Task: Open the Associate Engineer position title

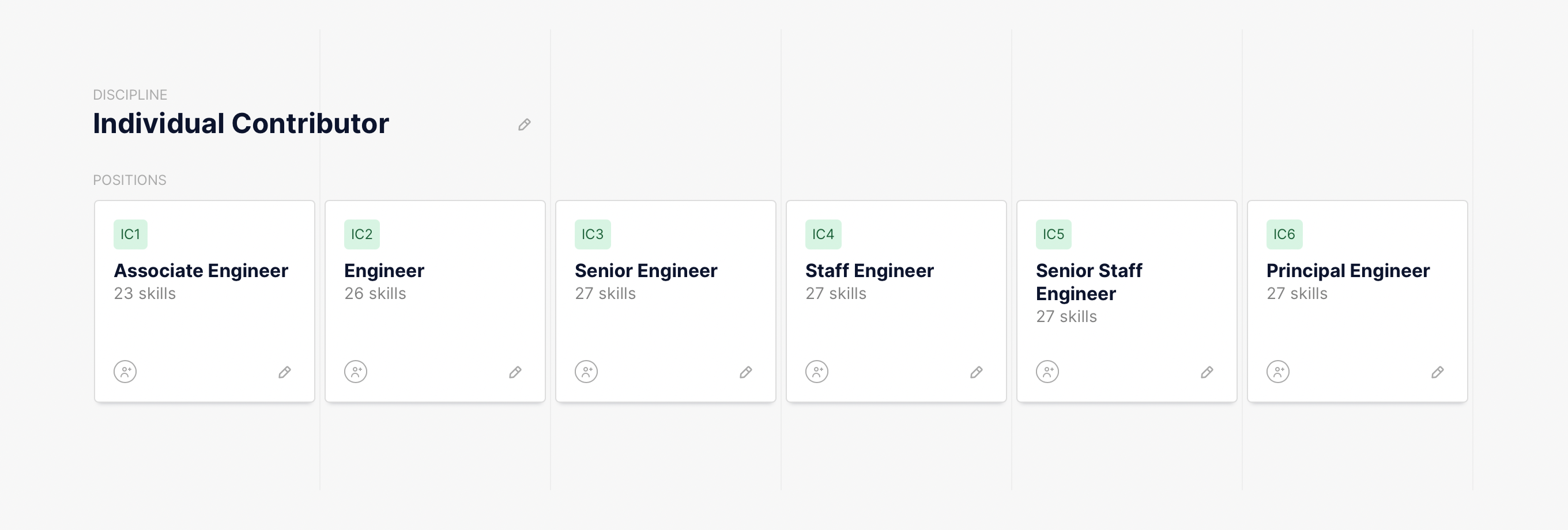Action: (x=201, y=271)
